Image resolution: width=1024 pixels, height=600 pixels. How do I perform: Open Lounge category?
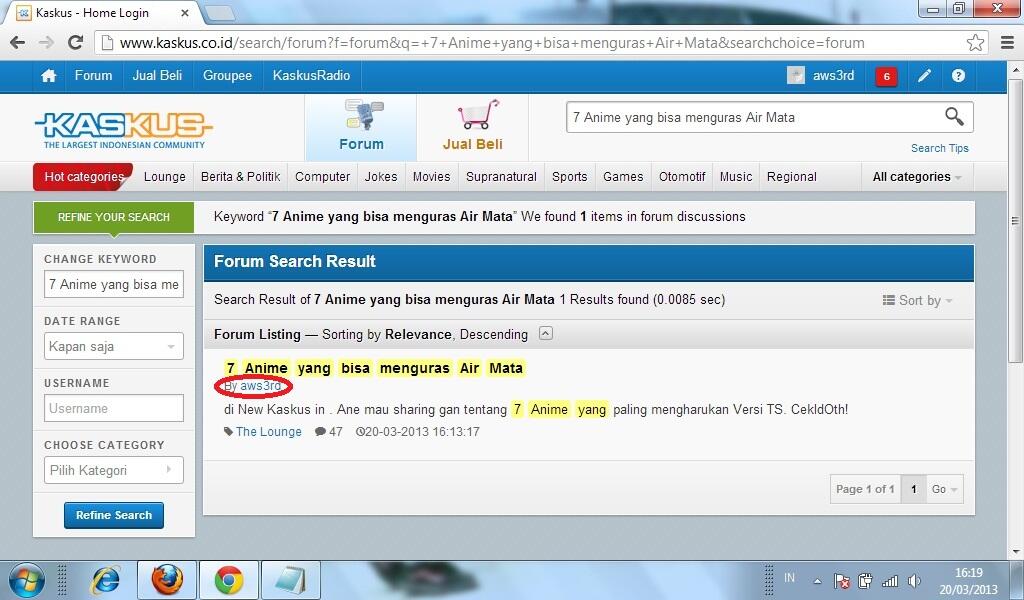165,177
